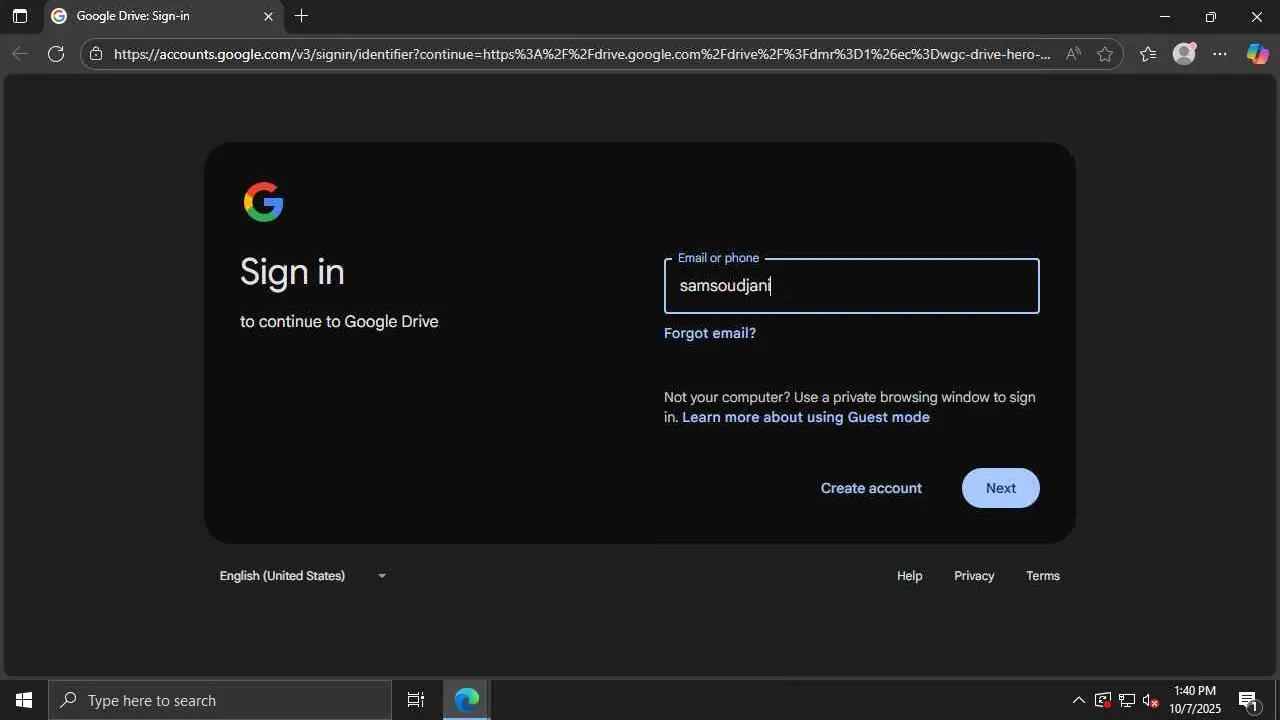Click the Next button
The image size is (1280, 720).
(x=1001, y=488)
